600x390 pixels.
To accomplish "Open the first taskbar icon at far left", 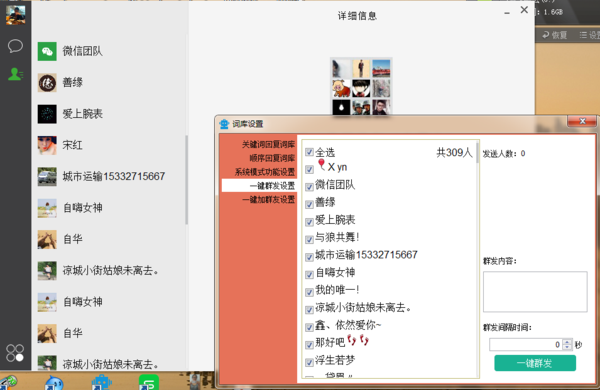I will pos(8,383).
